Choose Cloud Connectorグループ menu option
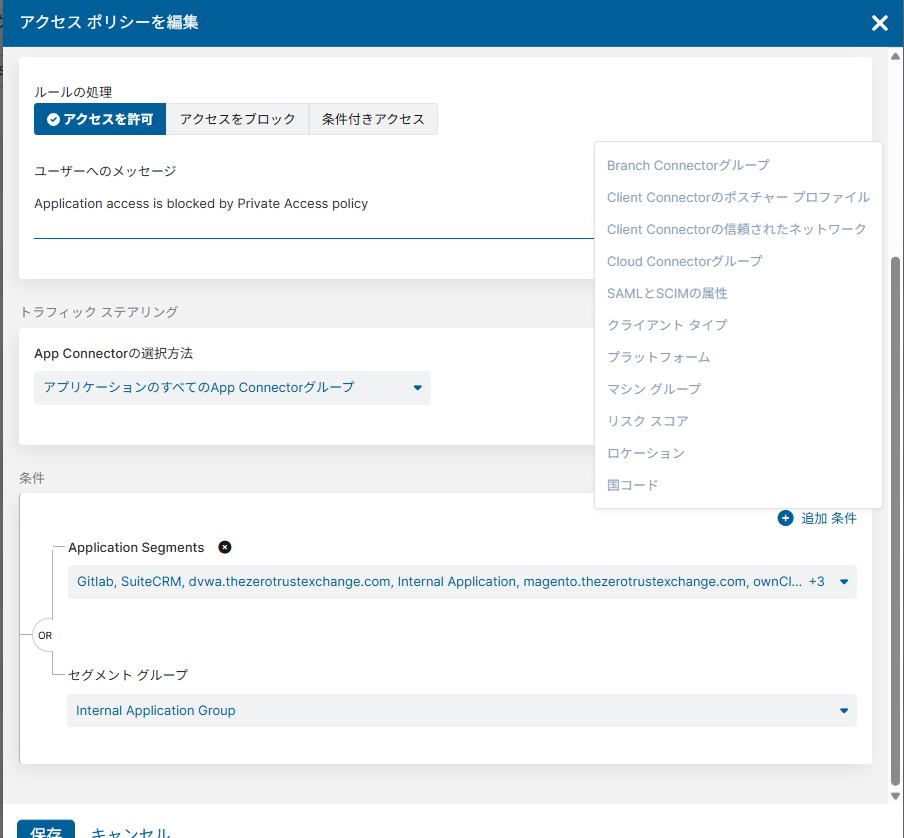This screenshot has height=838, width=904. pyautogui.click(x=684, y=261)
